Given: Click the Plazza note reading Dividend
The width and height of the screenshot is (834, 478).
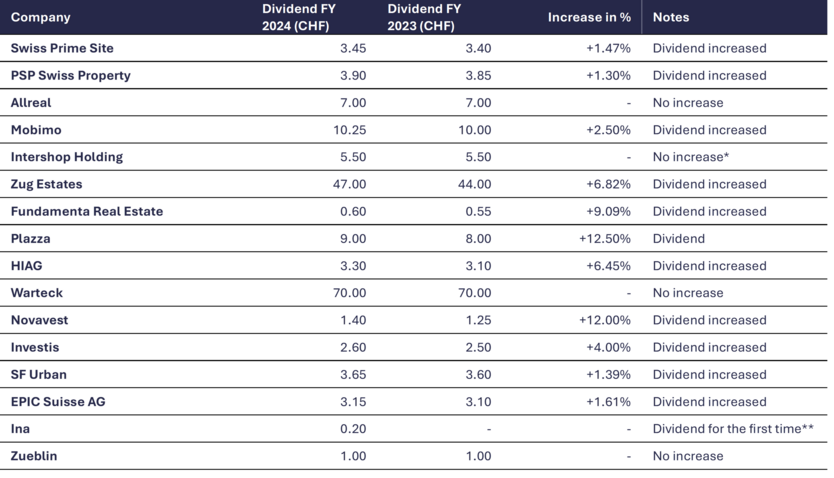Looking at the screenshot, I should tap(679, 238).
